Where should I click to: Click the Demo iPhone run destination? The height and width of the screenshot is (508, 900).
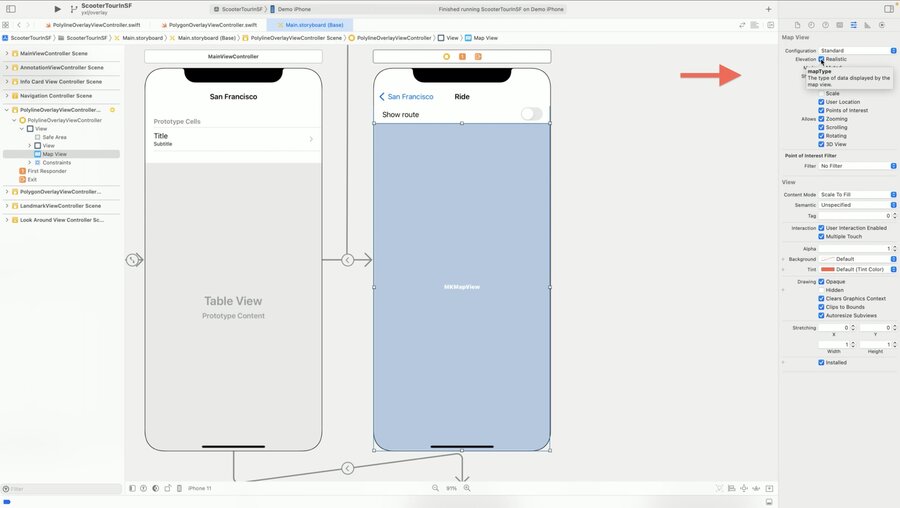[290, 9]
